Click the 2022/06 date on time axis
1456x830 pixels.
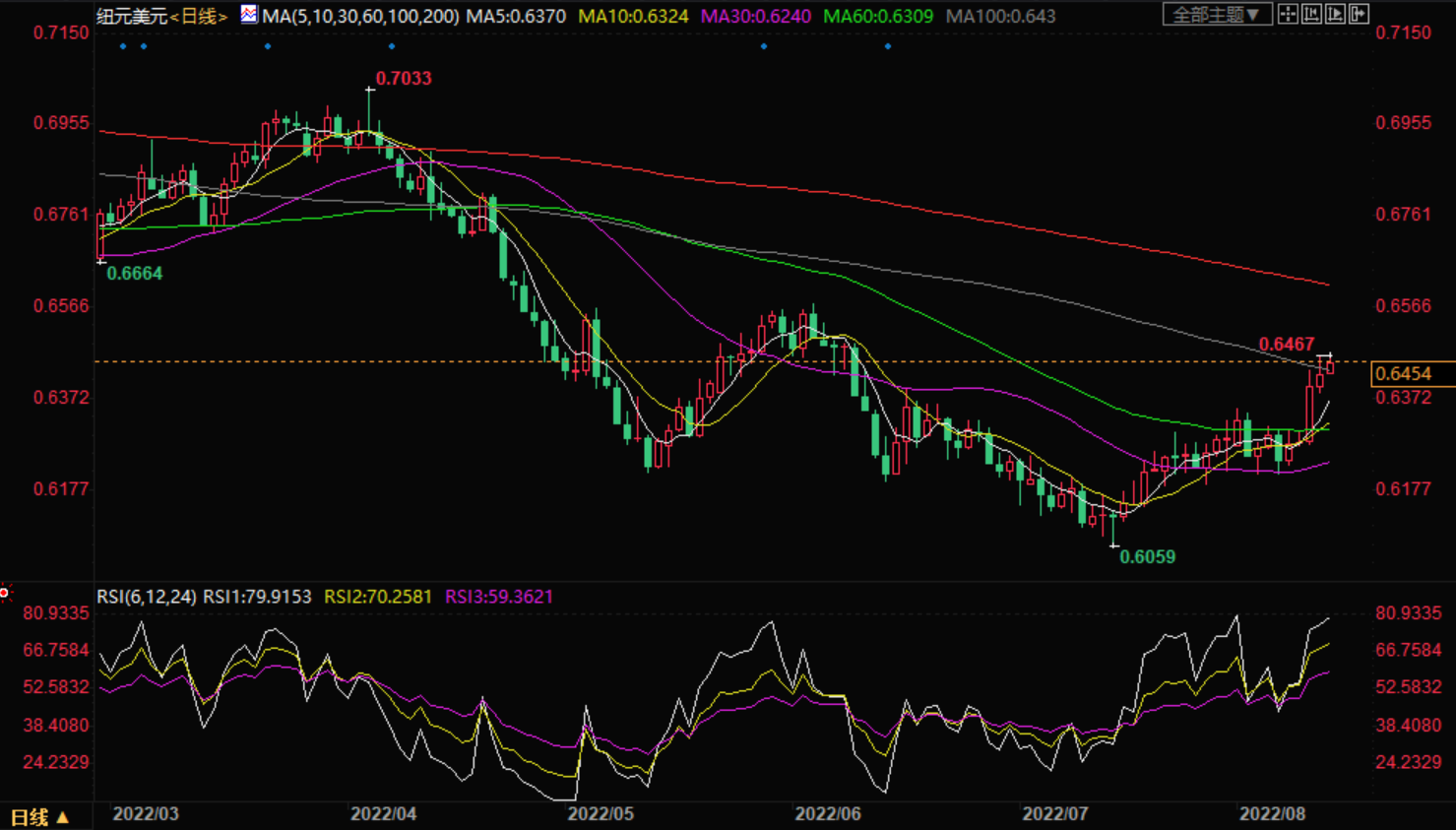click(828, 814)
